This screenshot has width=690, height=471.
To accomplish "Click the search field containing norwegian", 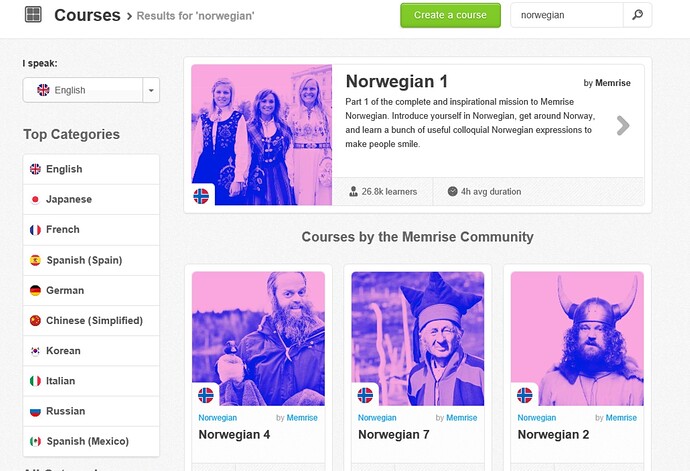I will (x=567, y=15).
